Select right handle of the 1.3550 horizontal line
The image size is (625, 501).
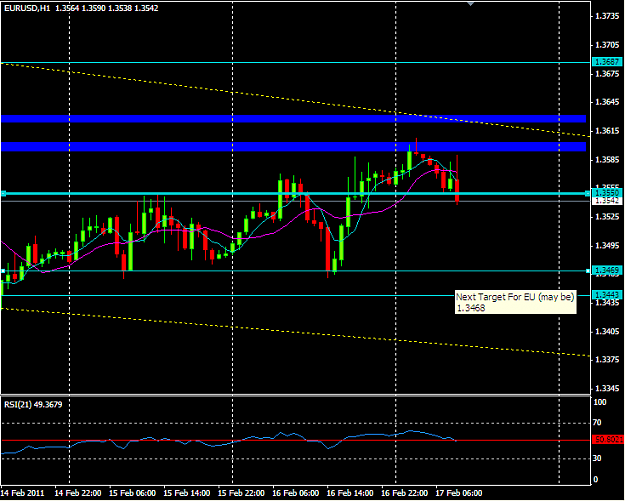point(587,194)
